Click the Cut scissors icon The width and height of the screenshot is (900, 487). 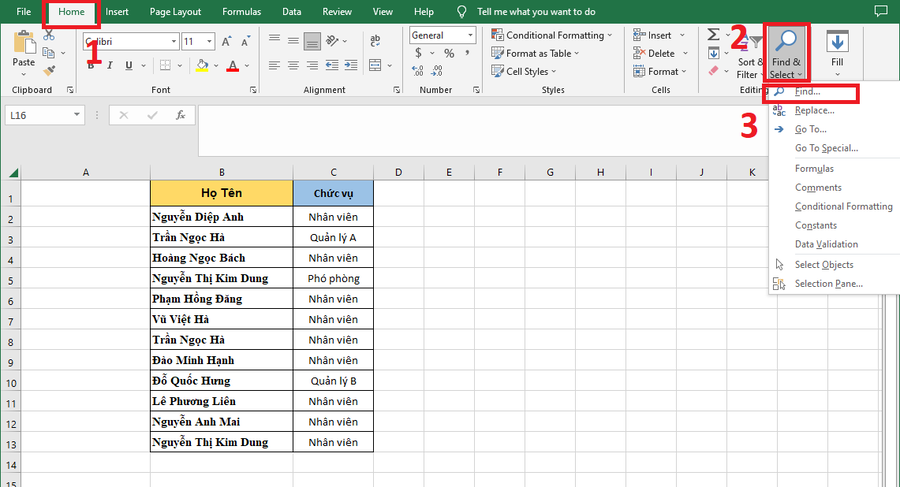(x=49, y=36)
